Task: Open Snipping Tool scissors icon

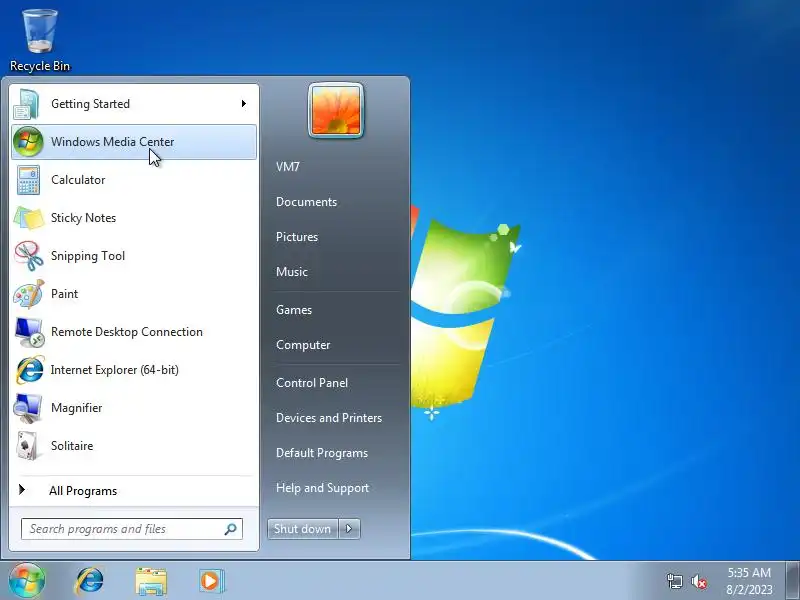Action: (x=29, y=256)
